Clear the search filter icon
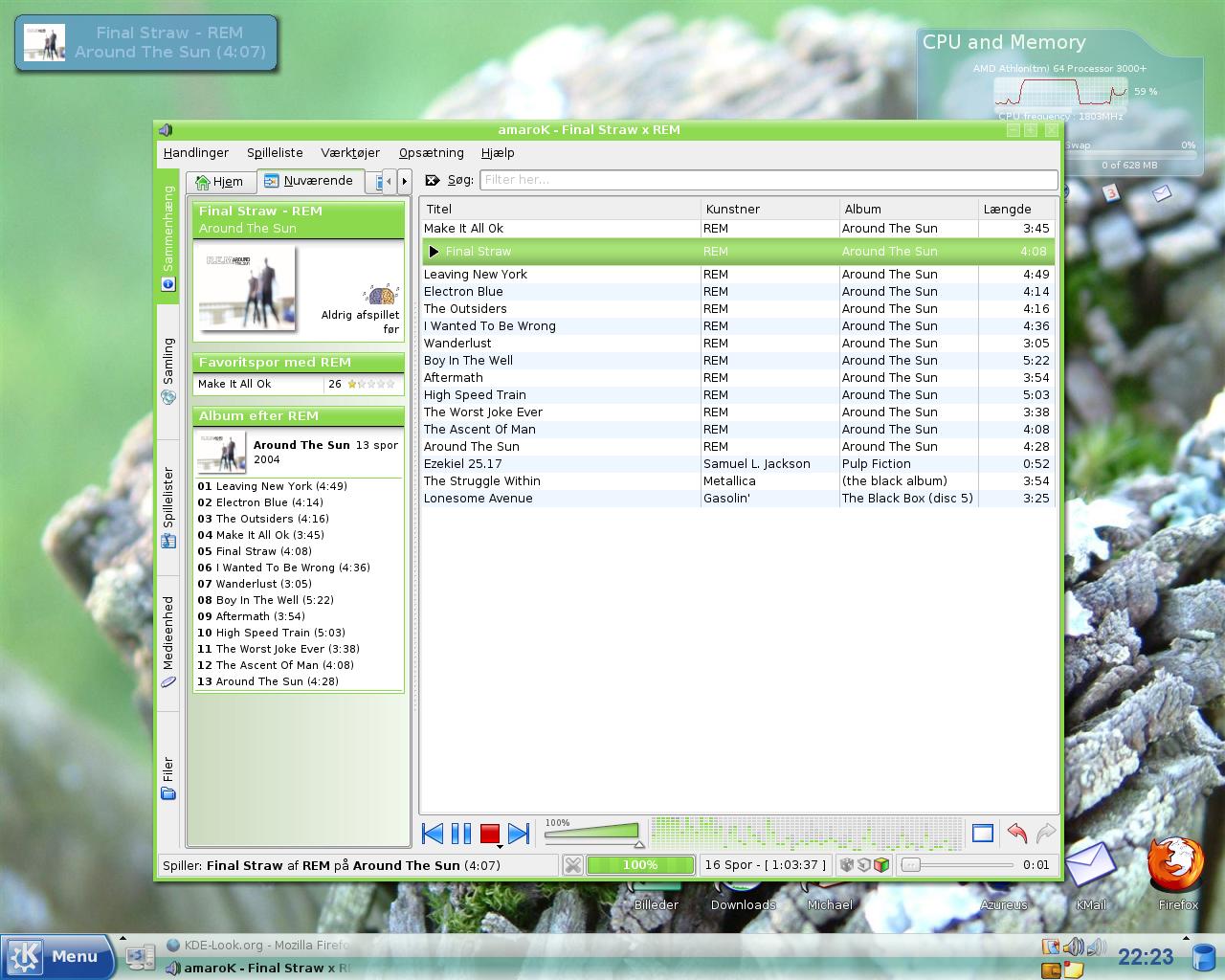The image size is (1225, 980). tap(433, 180)
